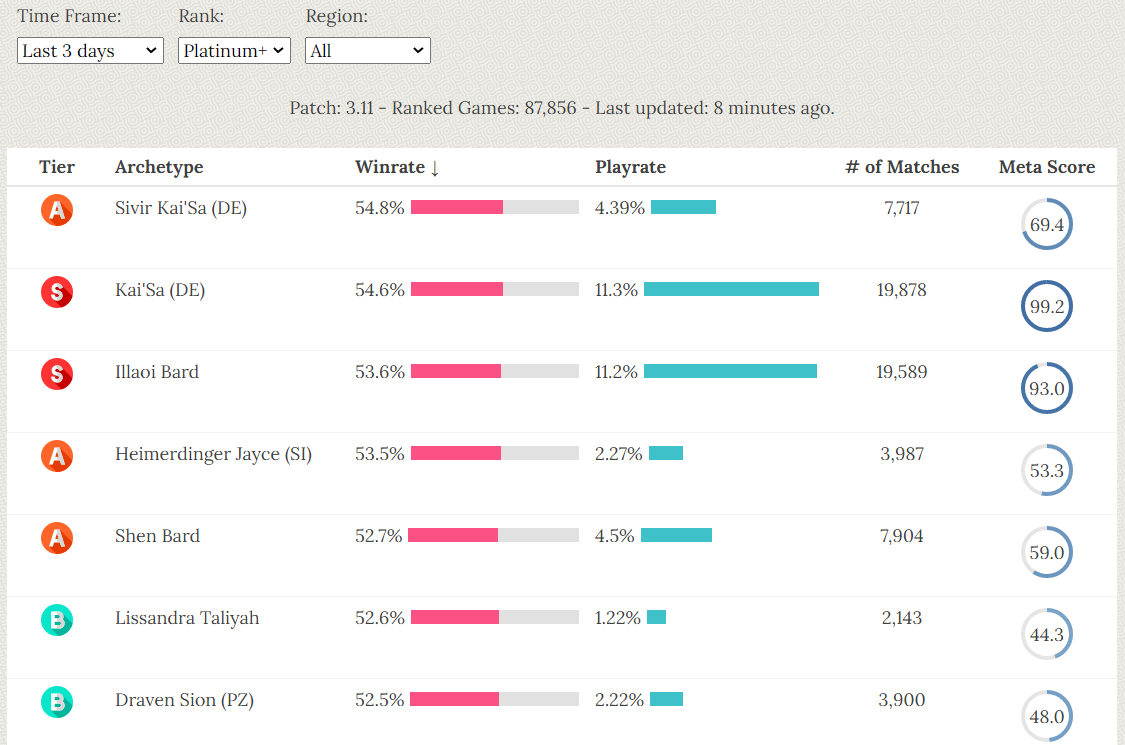Viewport: 1125px width, 745px height.
Task: Open the Region dropdown set to All
Action: [367, 51]
